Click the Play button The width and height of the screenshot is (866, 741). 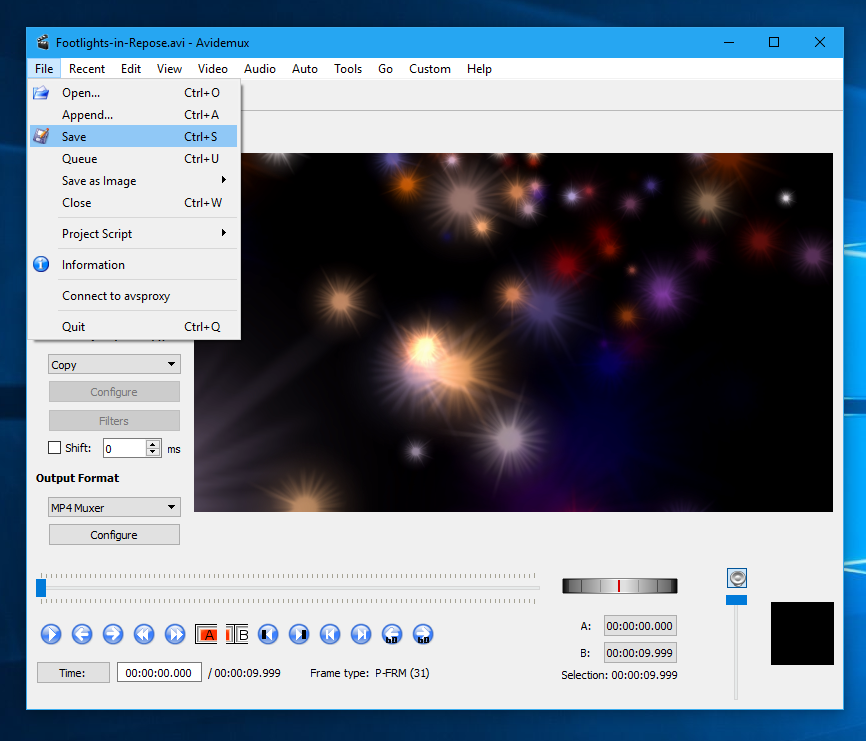(x=51, y=634)
